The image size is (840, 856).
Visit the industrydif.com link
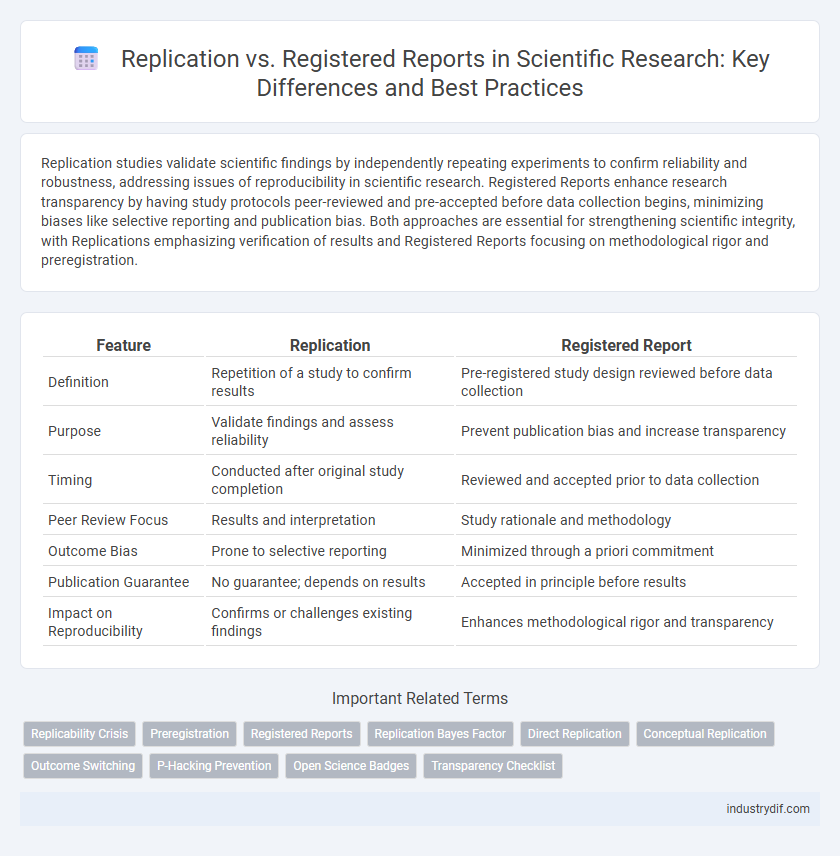coord(768,809)
